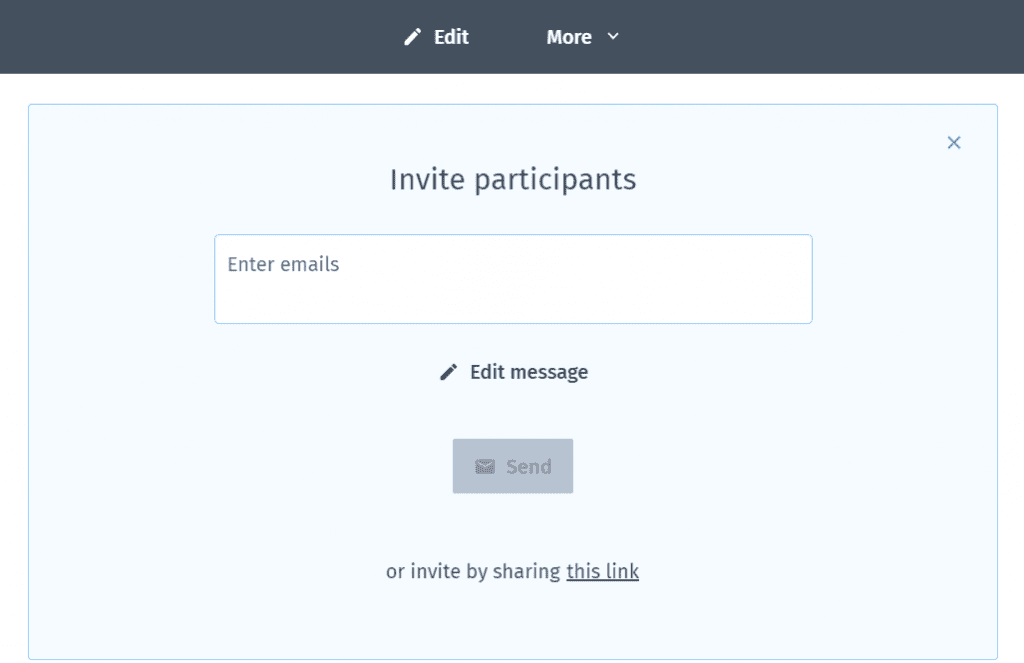Open the More menu in top bar
The height and width of the screenshot is (663, 1024).
tap(583, 37)
